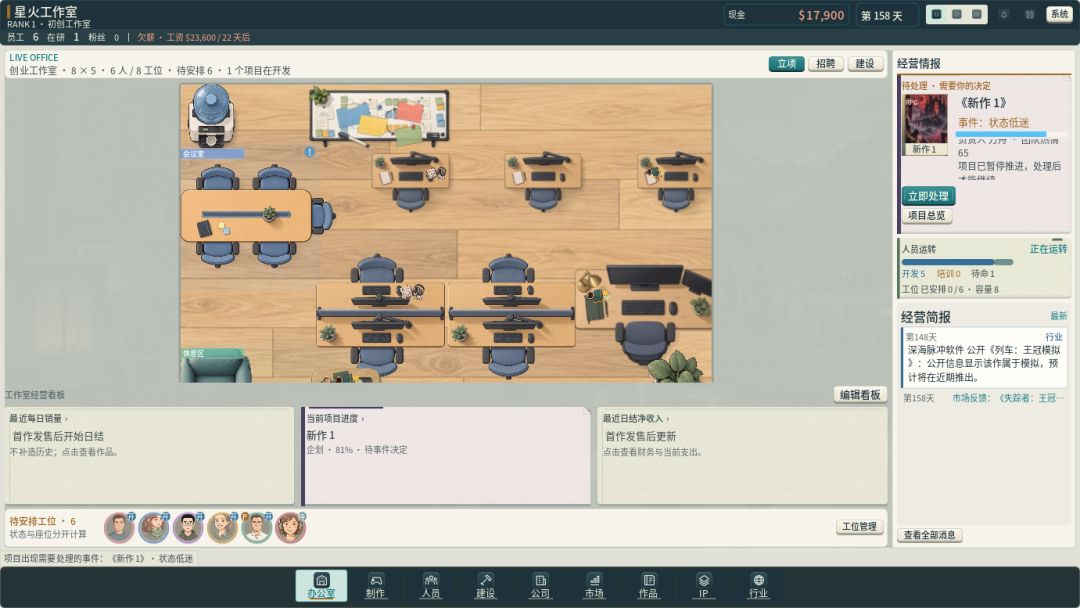
Task: Click the bell notification icon in top bar
Action: click(1004, 14)
